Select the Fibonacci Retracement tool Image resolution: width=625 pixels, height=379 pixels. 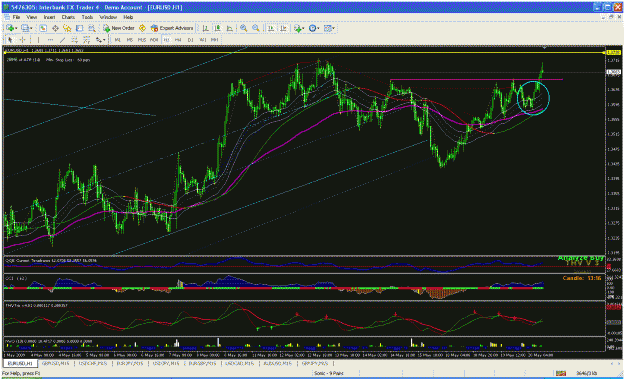(87, 40)
